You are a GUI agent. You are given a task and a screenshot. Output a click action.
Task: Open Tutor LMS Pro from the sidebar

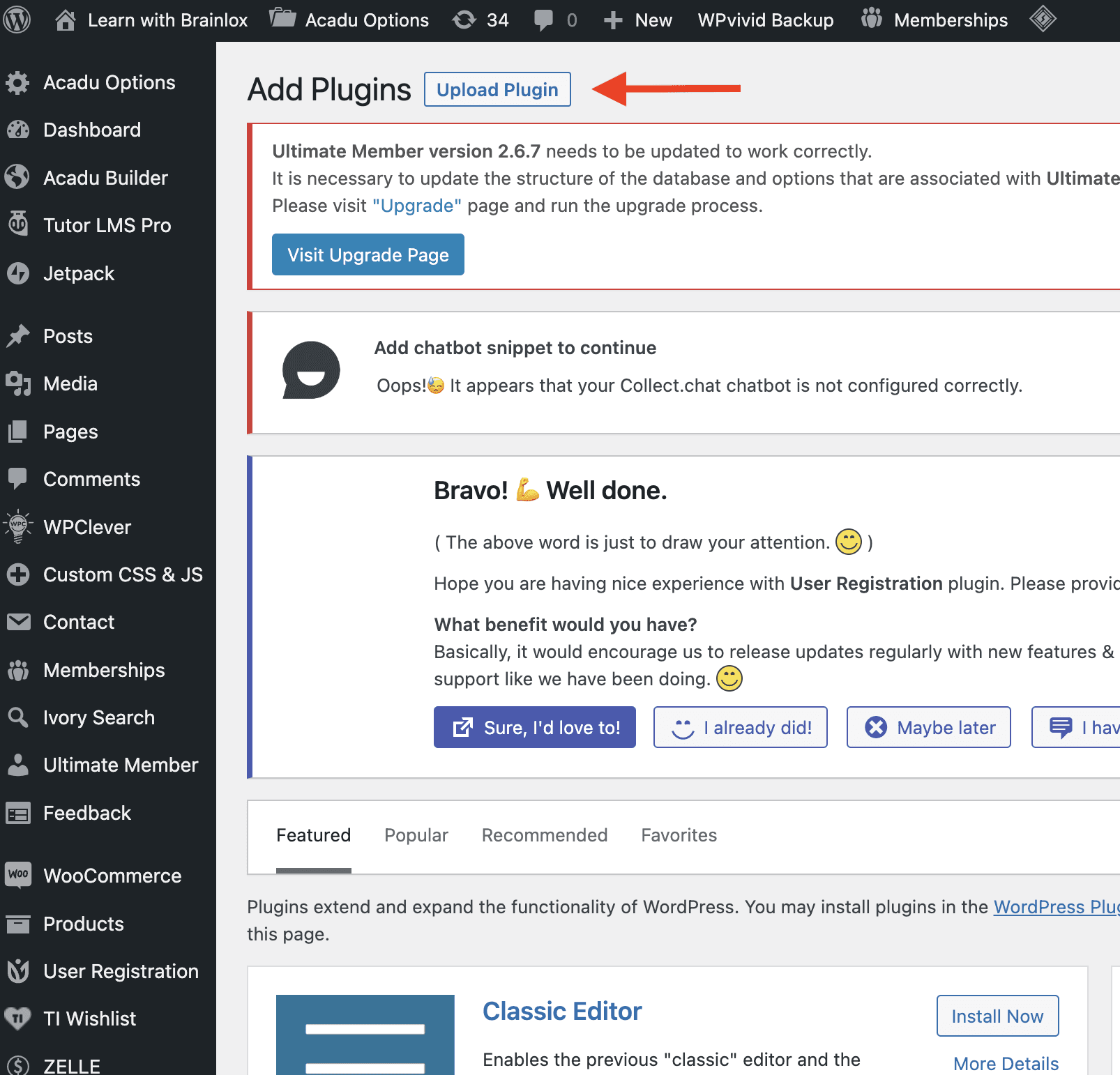(19, 224)
